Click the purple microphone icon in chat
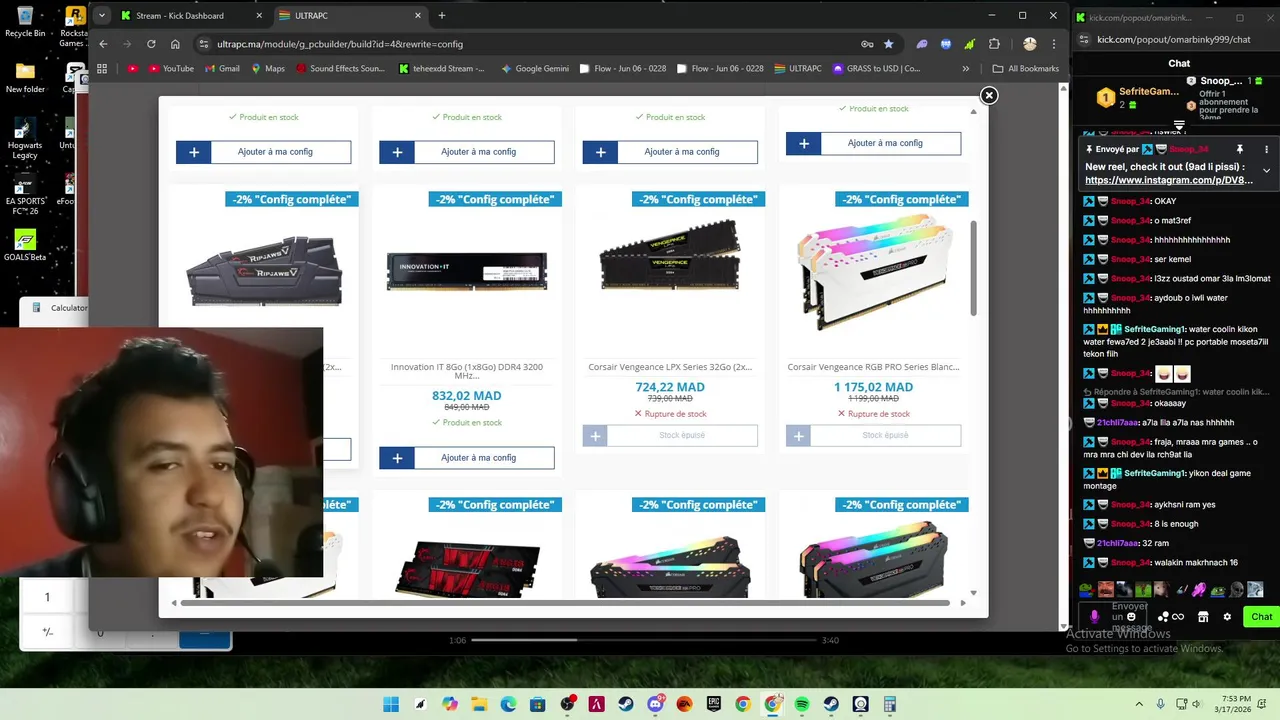 click(1095, 617)
